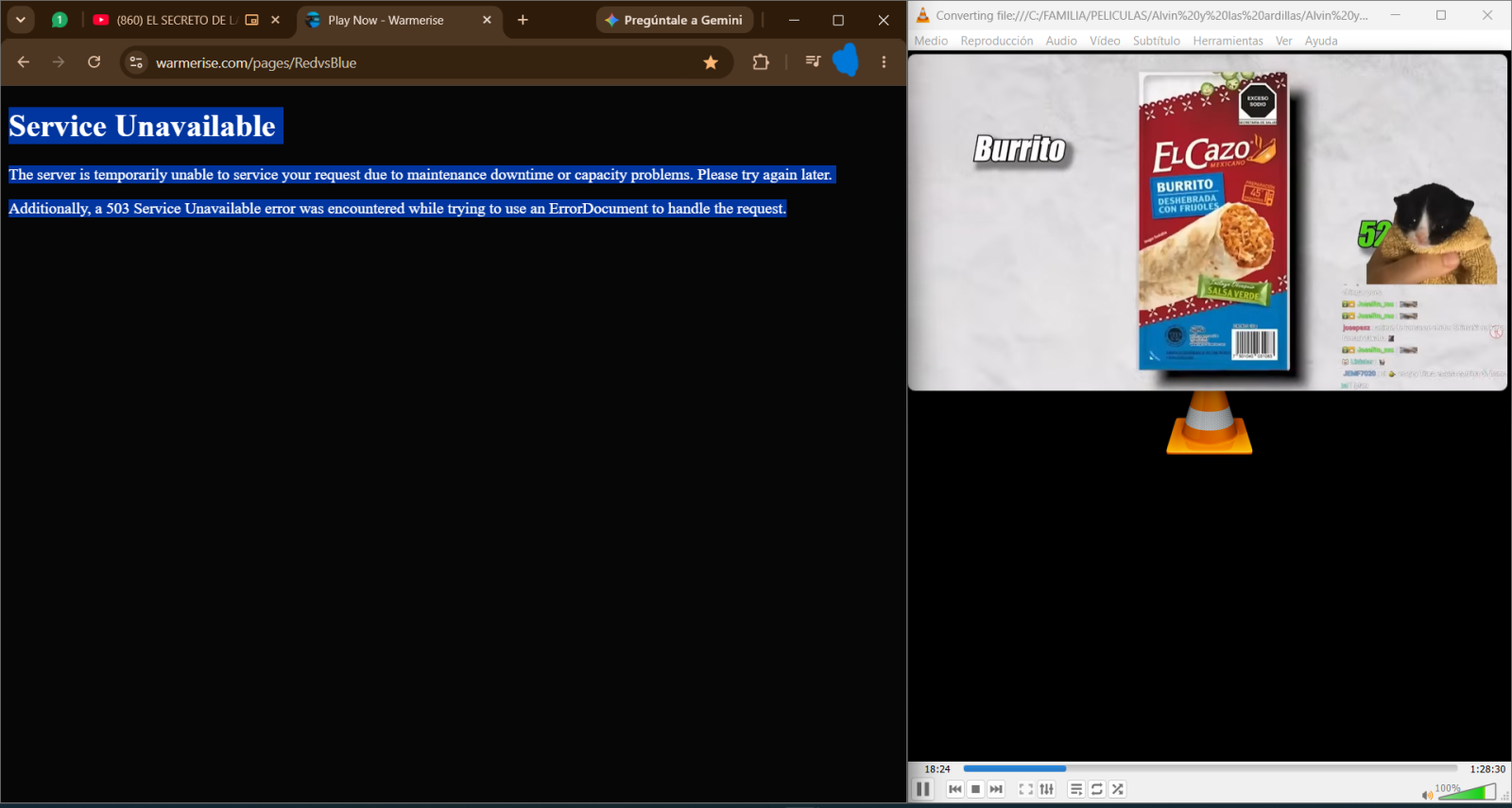The width and height of the screenshot is (1512, 808).
Task: Skip to next media in VLC
Action: 996,789
